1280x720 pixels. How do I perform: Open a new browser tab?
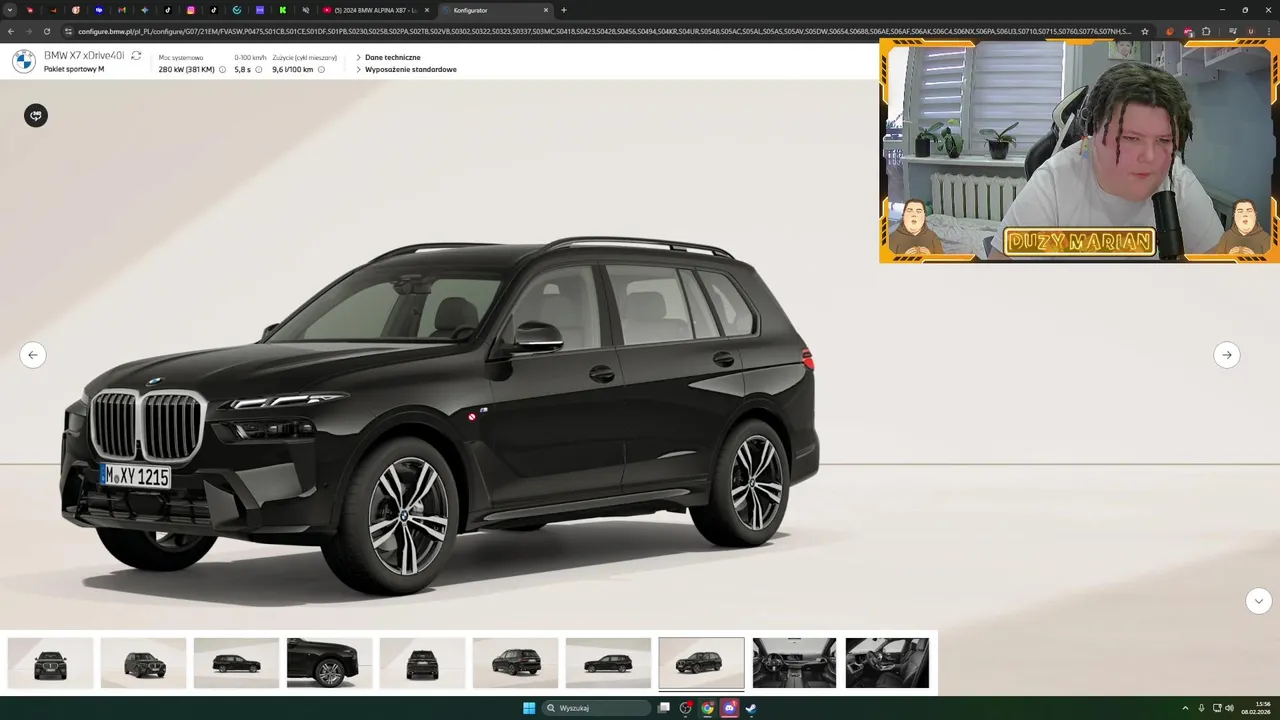pos(564,10)
